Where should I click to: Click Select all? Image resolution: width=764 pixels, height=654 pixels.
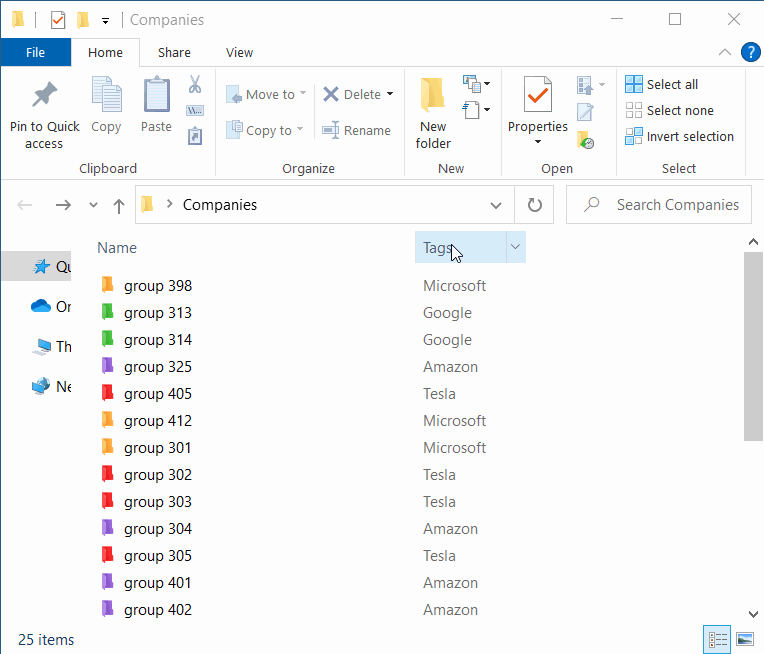tap(661, 84)
